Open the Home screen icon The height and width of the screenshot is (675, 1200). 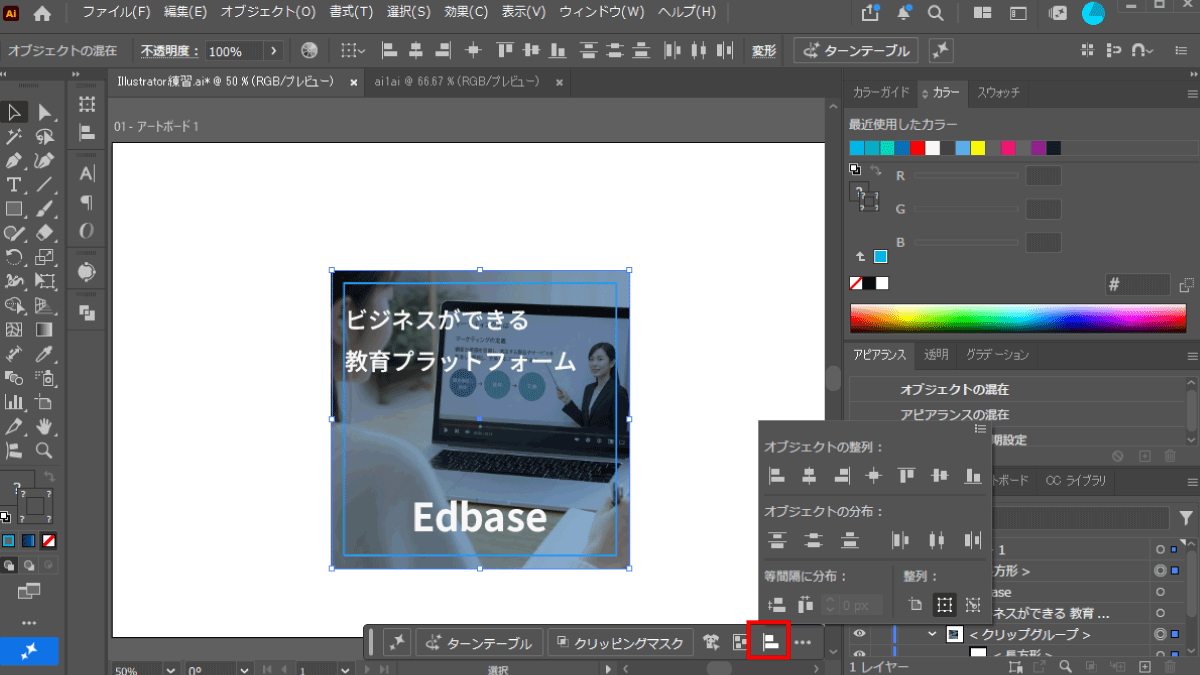click(42, 13)
